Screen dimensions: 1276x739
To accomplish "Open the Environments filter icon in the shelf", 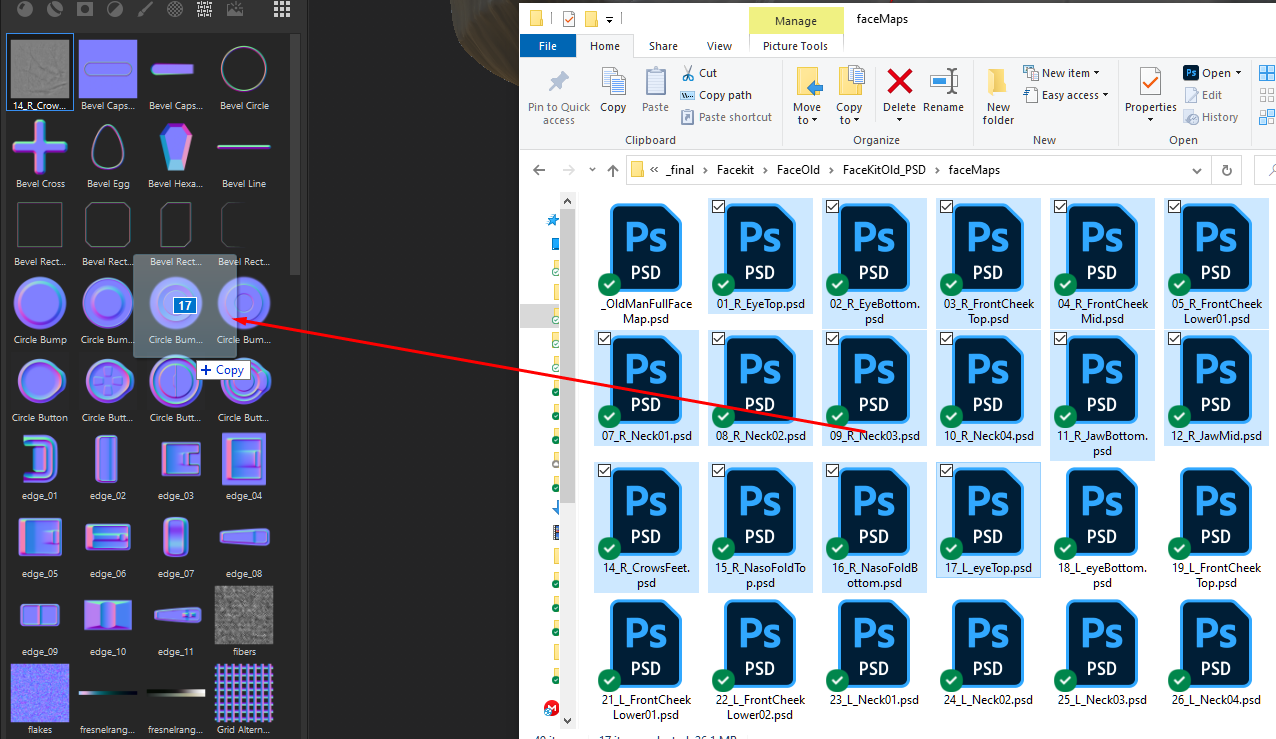I will tap(236, 9).
